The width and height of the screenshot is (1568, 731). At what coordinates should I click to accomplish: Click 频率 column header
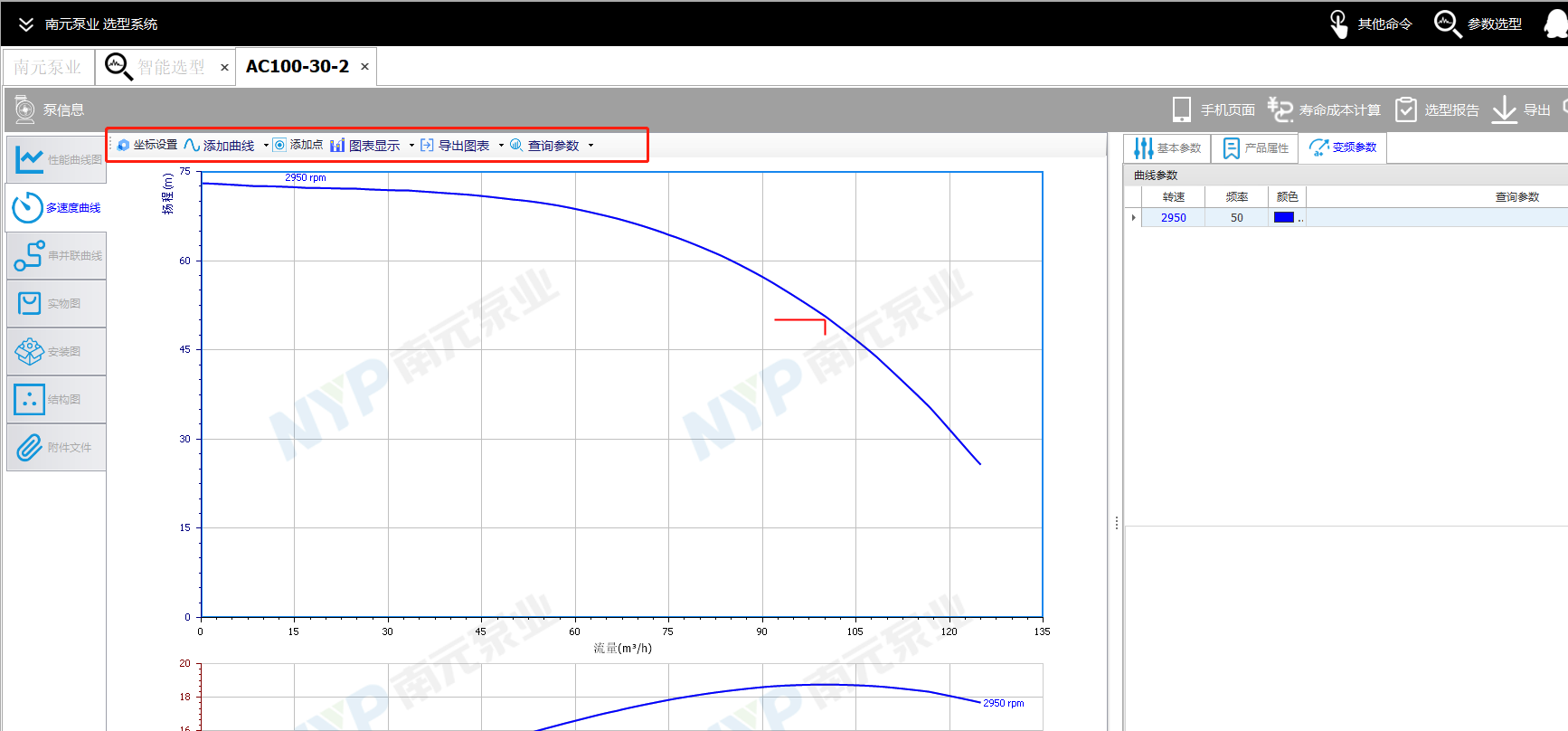click(x=1237, y=196)
